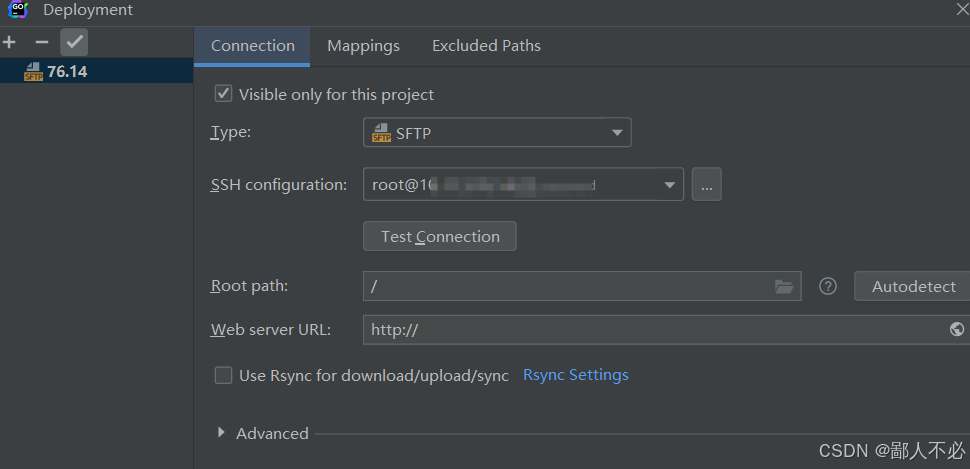This screenshot has height=469, width=970.
Task: Remove the selected deployment server
Action: click(x=41, y=42)
